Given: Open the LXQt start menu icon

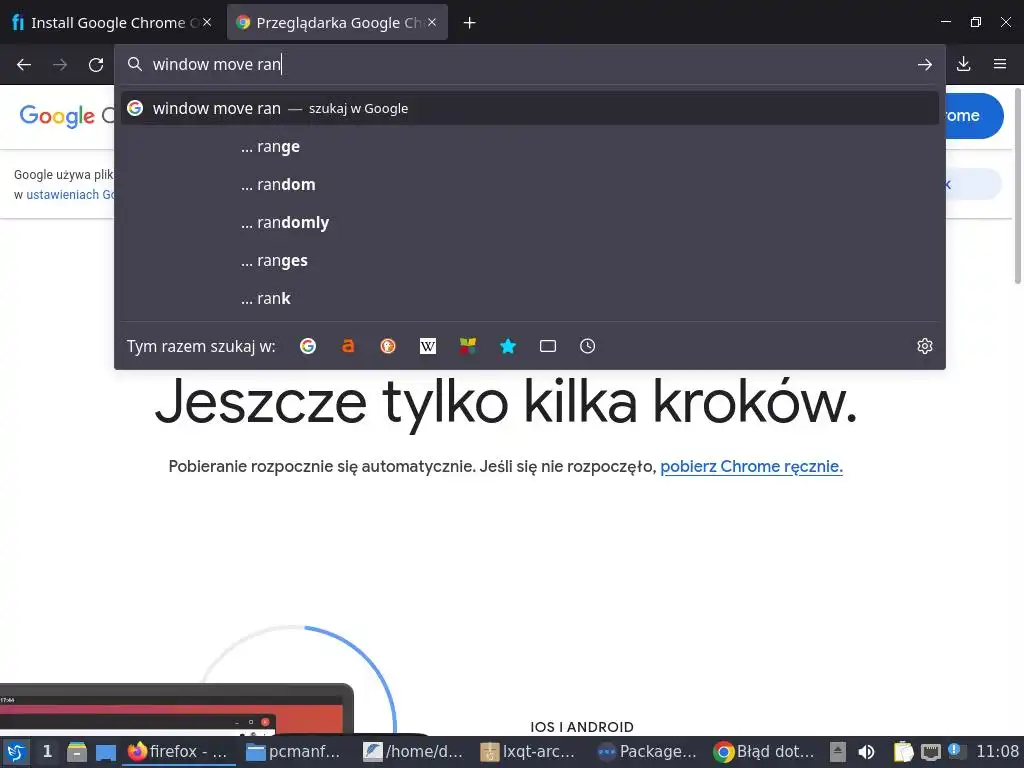Looking at the screenshot, I should [x=16, y=752].
